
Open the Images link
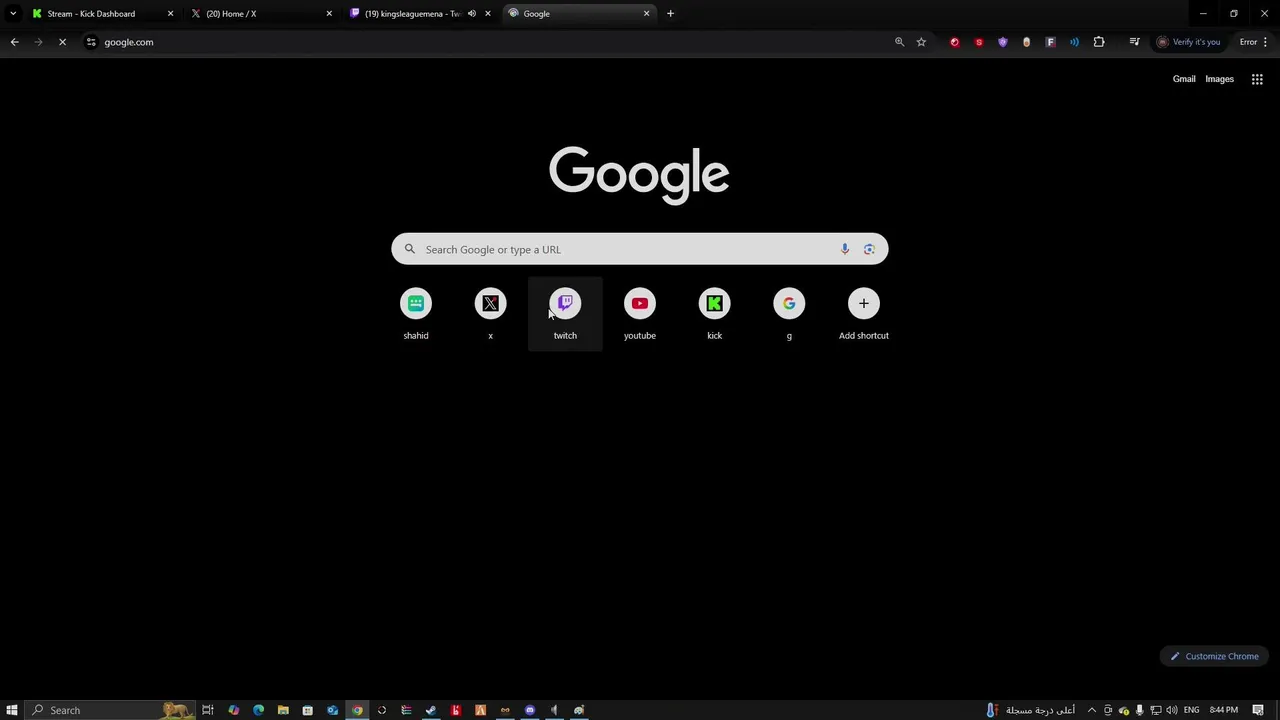1219,79
